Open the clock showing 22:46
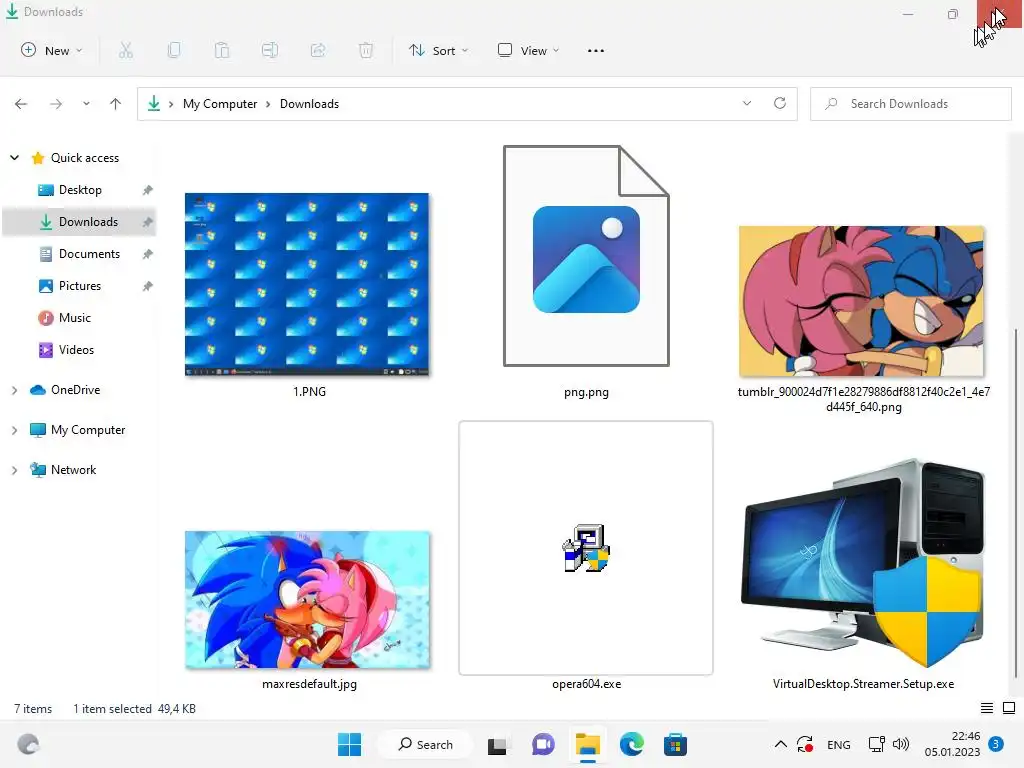Image resolution: width=1024 pixels, height=768 pixels. pyautogui.click(x=952, y=744)
